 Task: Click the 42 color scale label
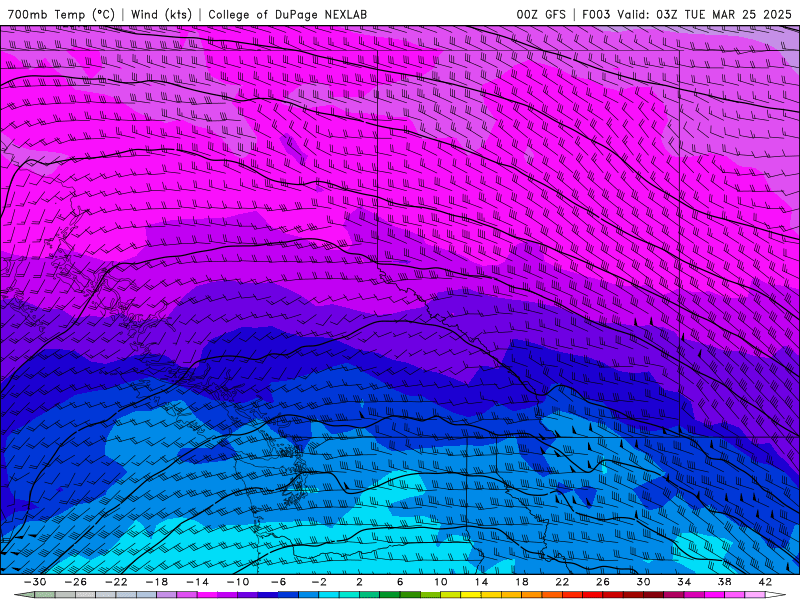point(765,582)
